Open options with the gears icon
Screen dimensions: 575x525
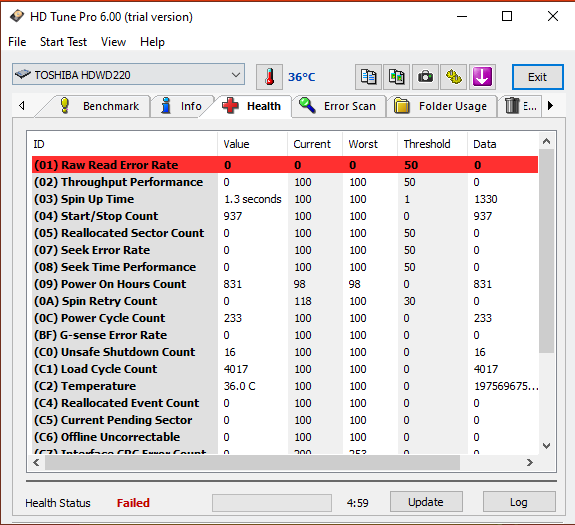454,77
